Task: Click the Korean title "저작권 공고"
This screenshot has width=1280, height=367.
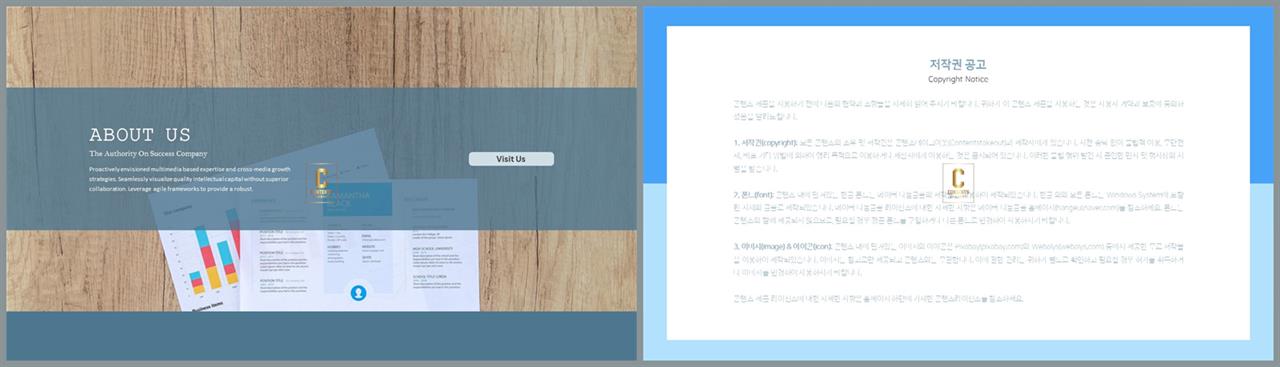Action: coord(958,64)
